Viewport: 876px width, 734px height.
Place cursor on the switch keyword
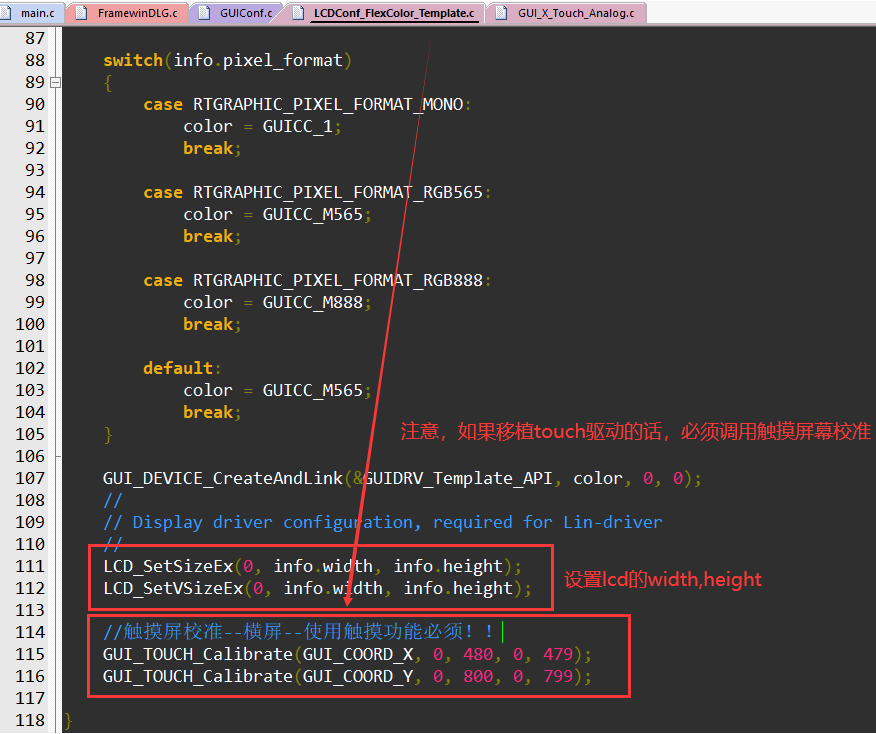click(132, 60)
